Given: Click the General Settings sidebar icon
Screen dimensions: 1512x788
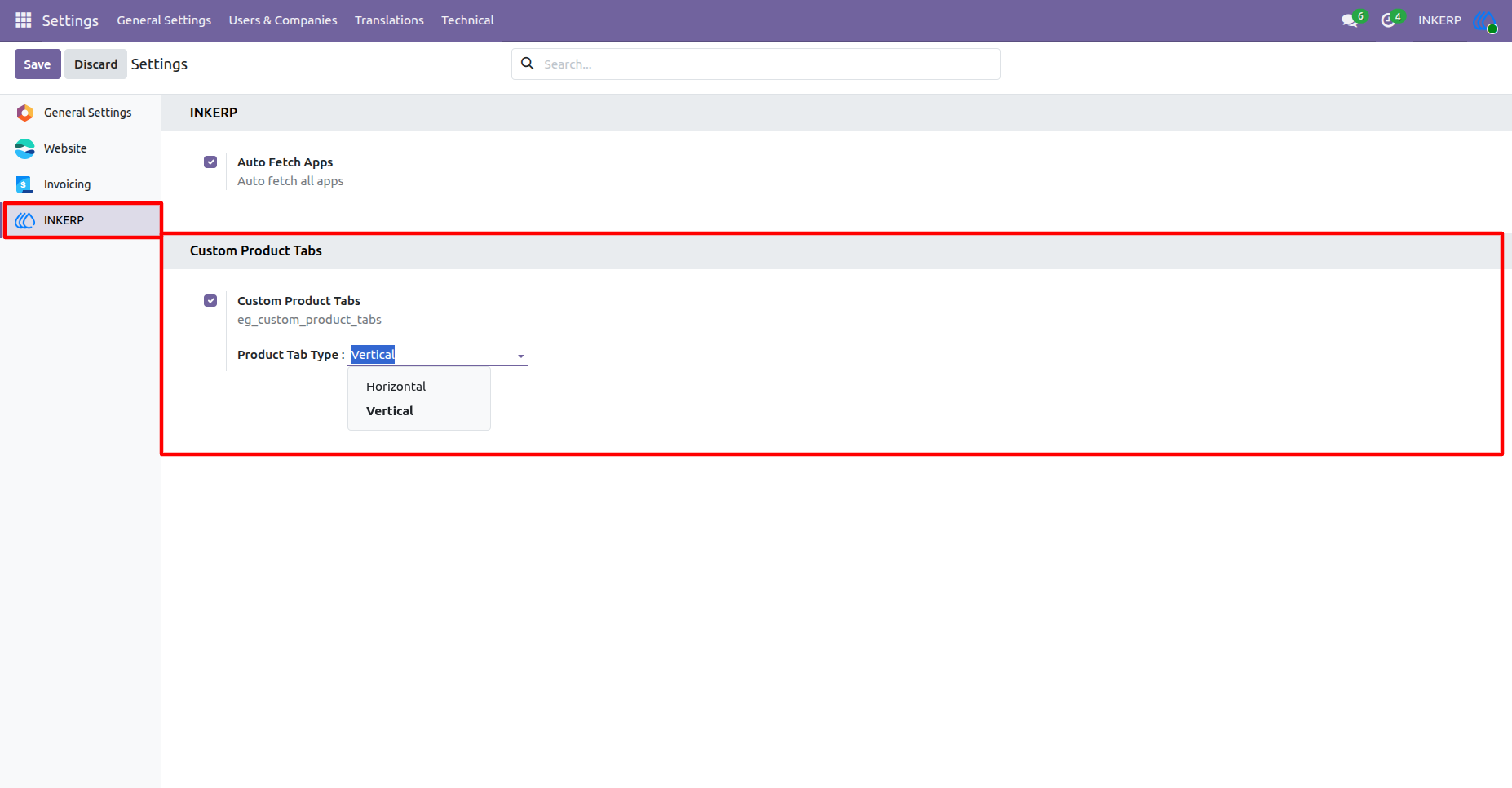Looking at the screenshot, I should click(25, 113).
